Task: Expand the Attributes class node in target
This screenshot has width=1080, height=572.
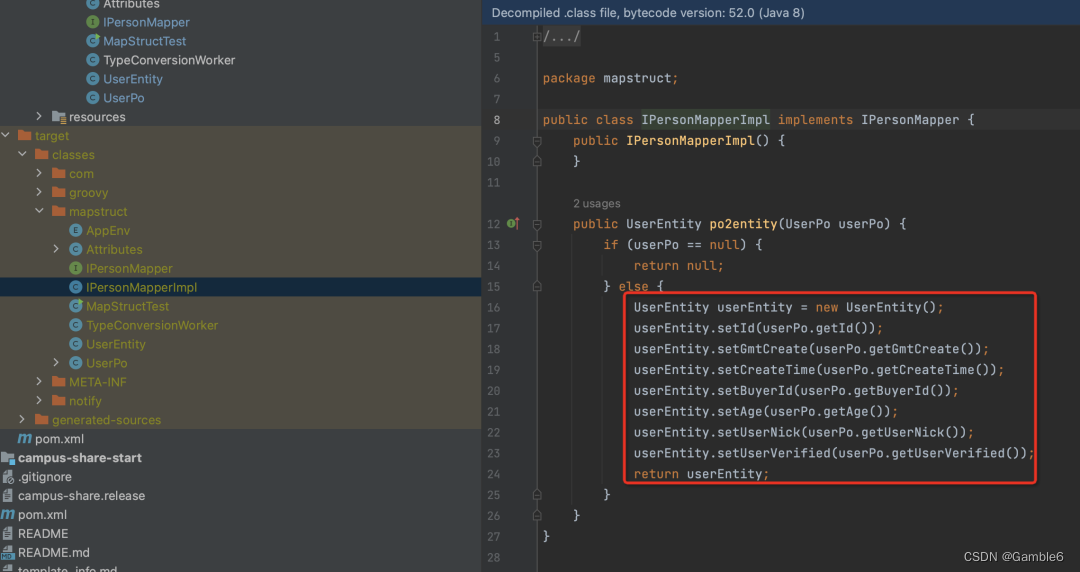Action: (x=56, y=249)
